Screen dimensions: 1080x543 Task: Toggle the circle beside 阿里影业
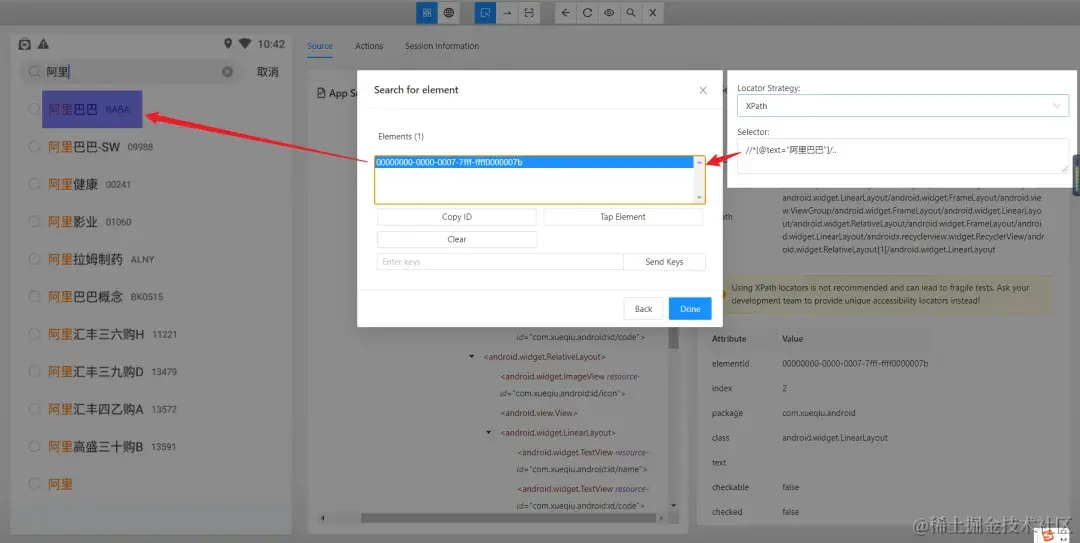pos(34,221)
